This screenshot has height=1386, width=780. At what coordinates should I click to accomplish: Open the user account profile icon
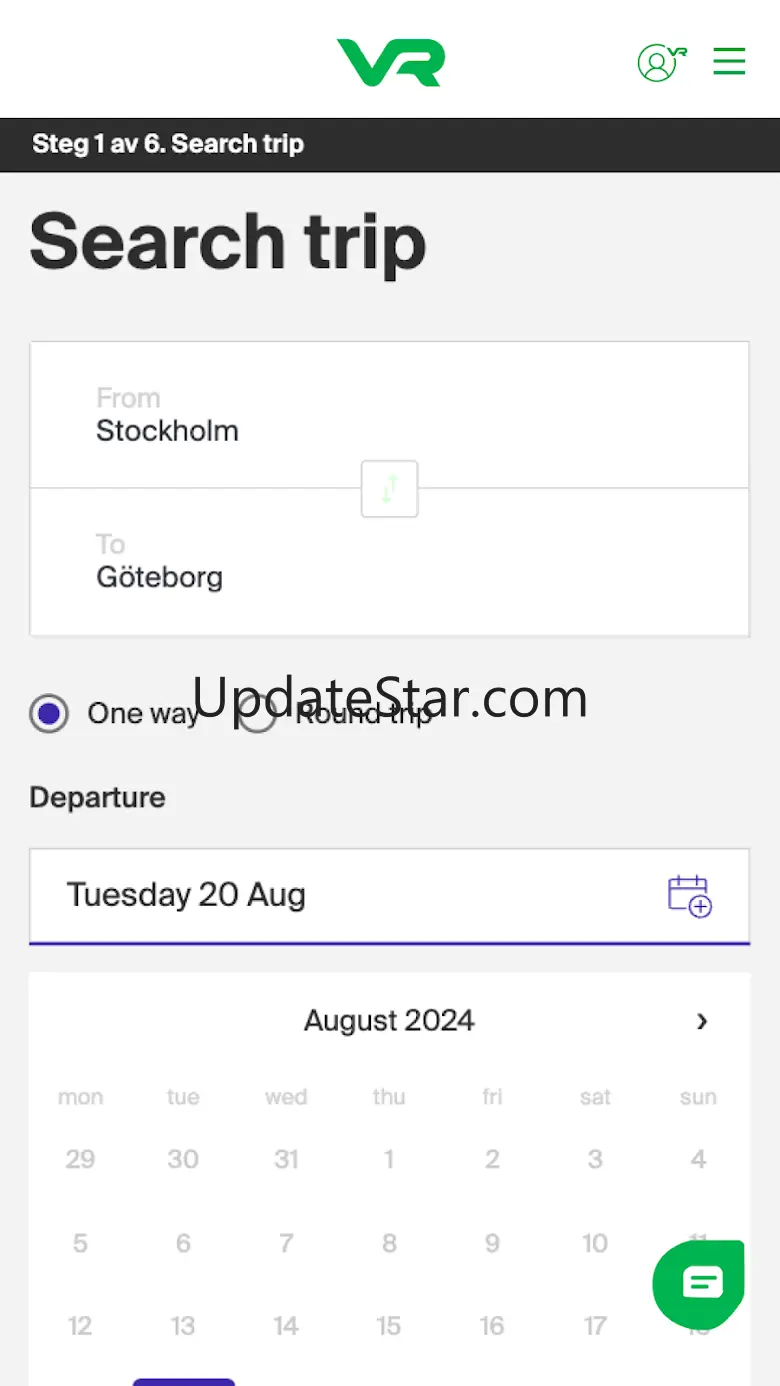pos(660,62)
